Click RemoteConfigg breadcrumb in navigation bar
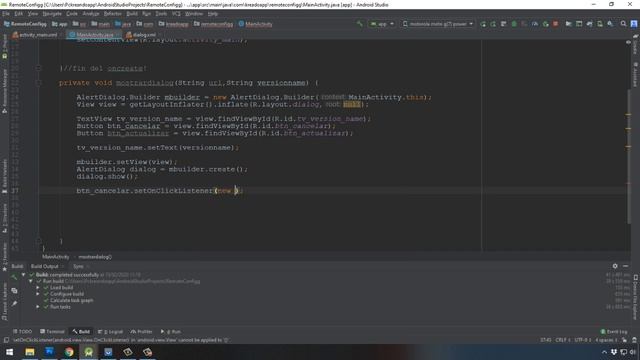Viewport: 640px width, 360px height. click(x=25, y=24)
